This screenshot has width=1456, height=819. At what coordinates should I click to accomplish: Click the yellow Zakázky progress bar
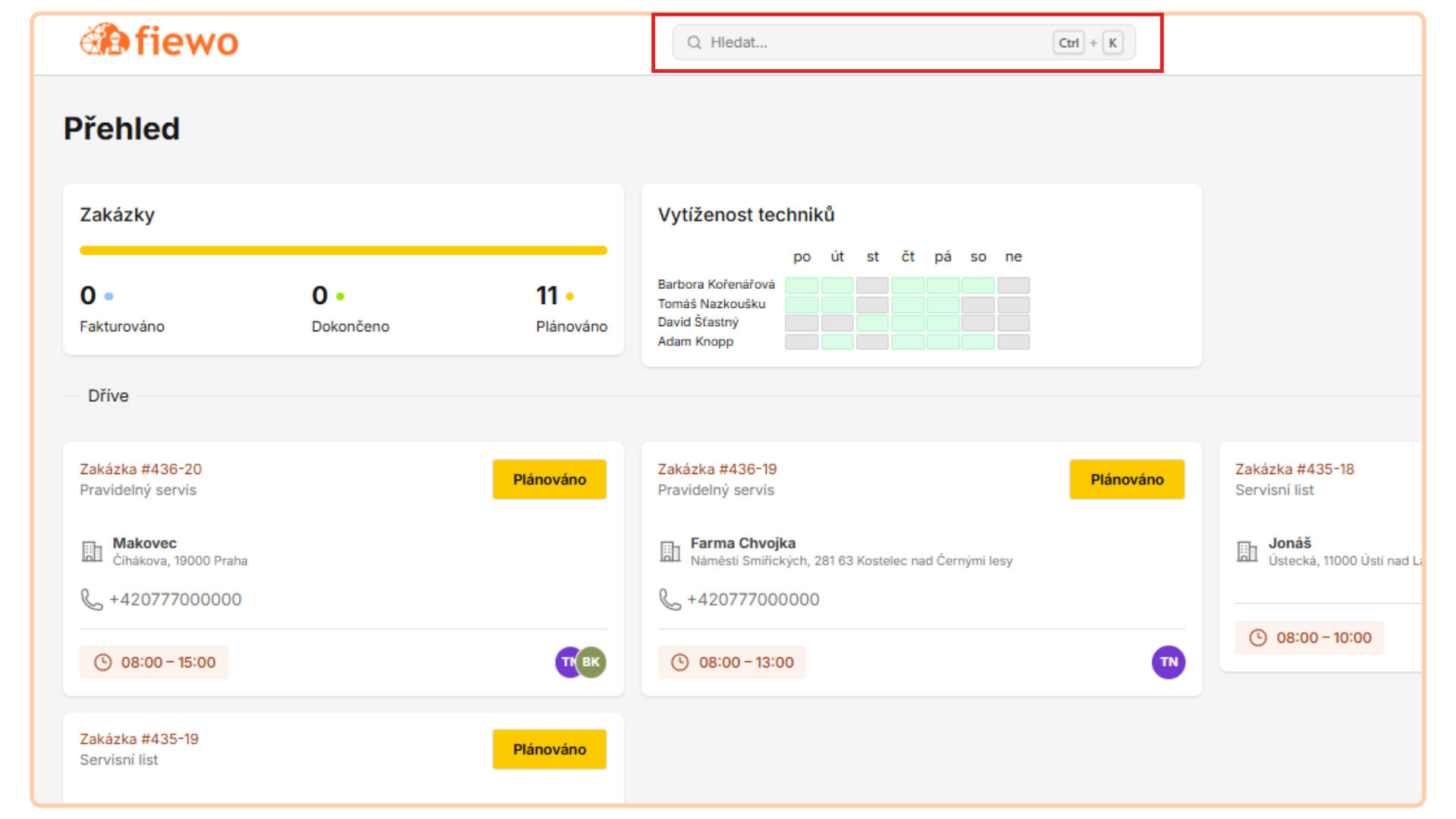click(x=343, y=250)
